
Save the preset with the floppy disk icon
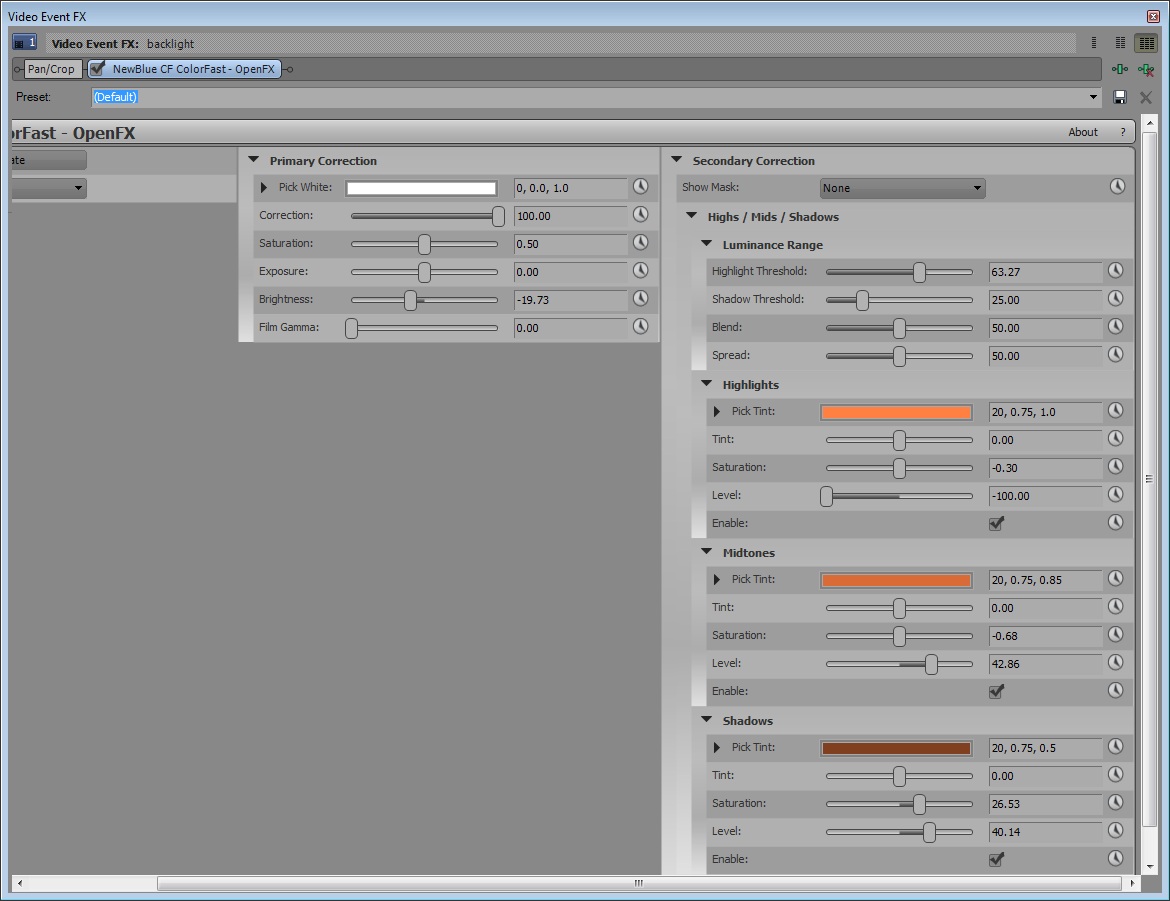(x=1120, y=97)
